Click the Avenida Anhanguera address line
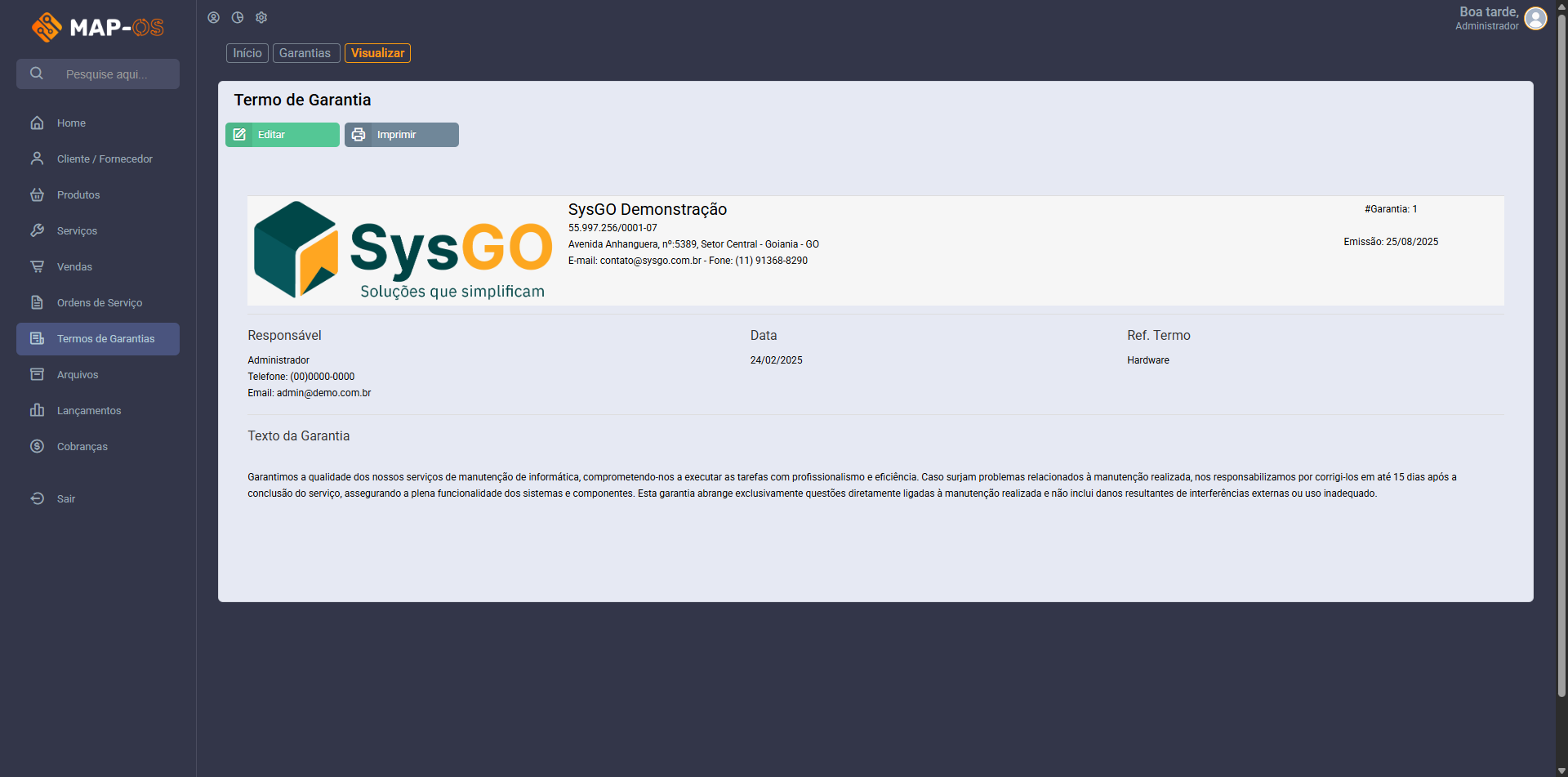This screenshot has height=777, width=1568. pos(693,244)
